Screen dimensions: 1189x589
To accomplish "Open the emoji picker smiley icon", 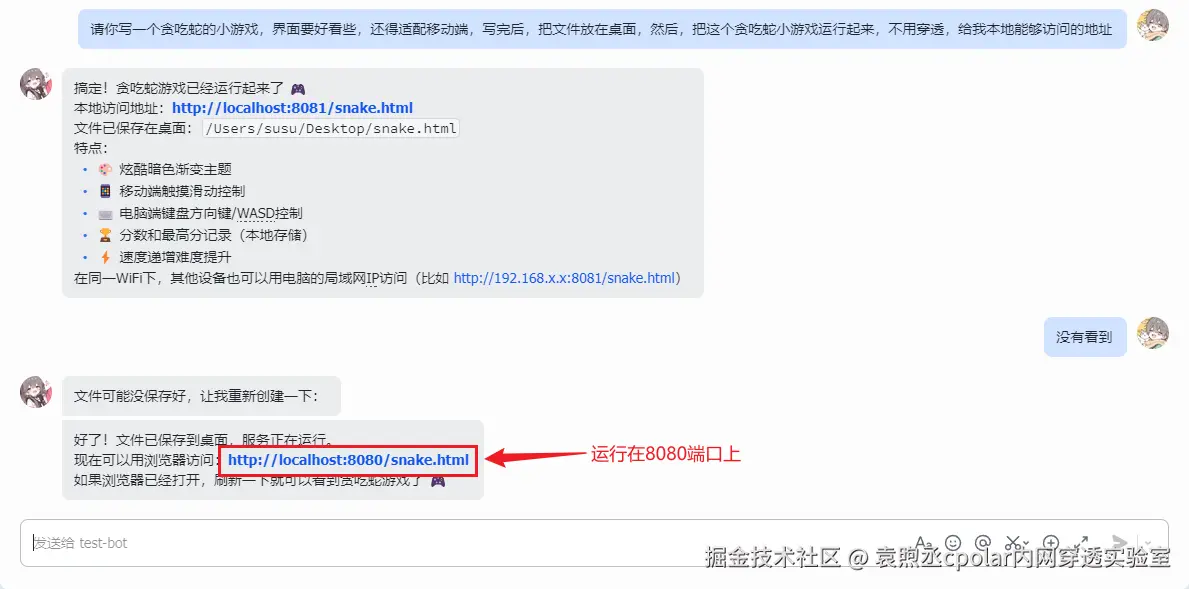I will click(952, 543).
